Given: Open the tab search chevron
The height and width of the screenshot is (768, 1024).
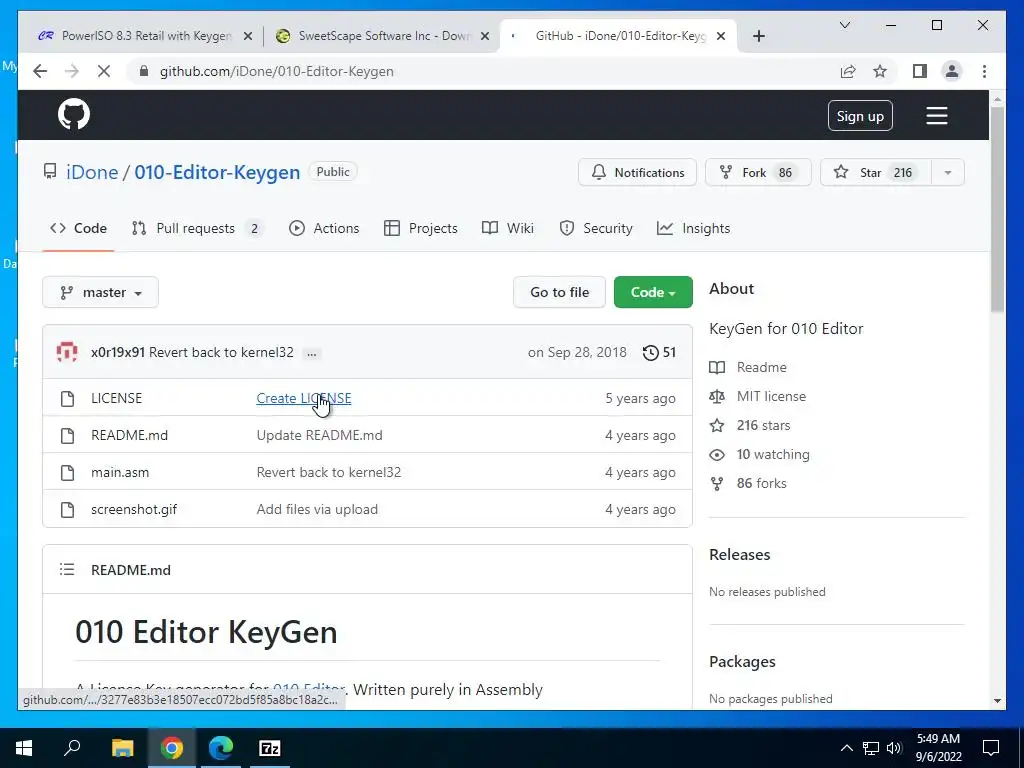Looking at the screenshot, I should click(x=844, y=25).
